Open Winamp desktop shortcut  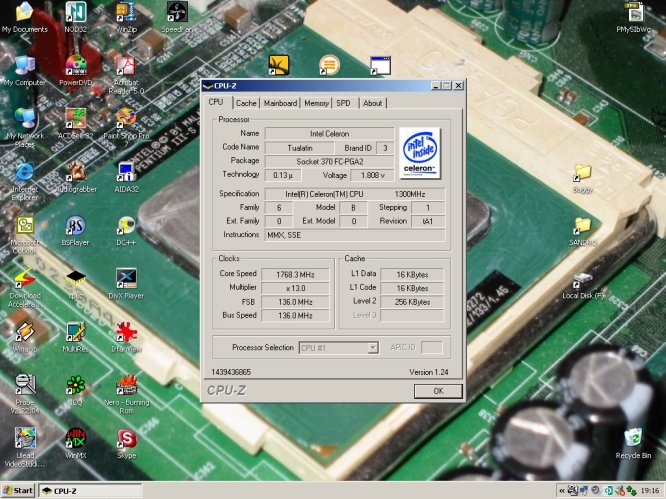[x=25, y=337]
